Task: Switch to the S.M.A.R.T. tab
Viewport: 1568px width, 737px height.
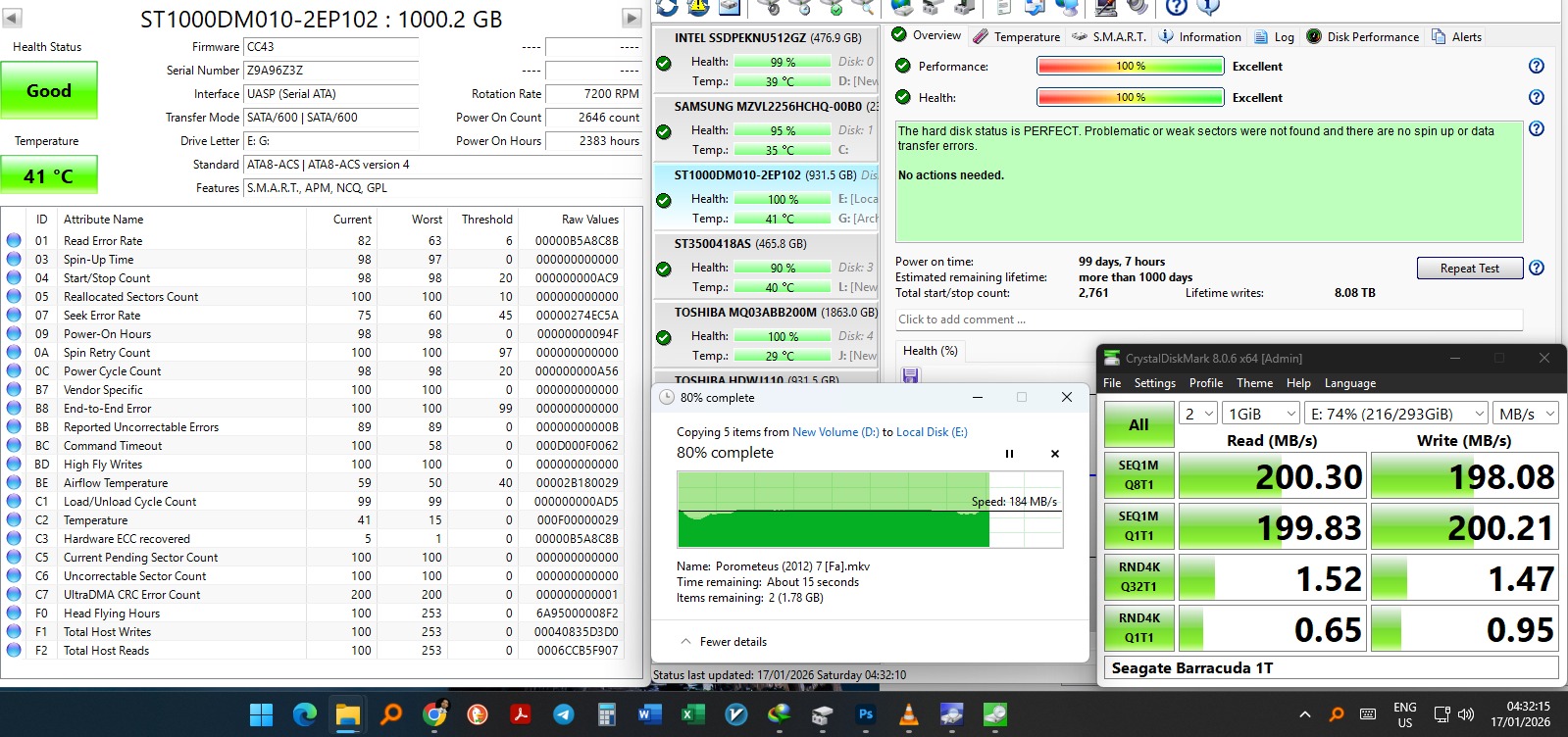Action: [x=1109, y=37]
